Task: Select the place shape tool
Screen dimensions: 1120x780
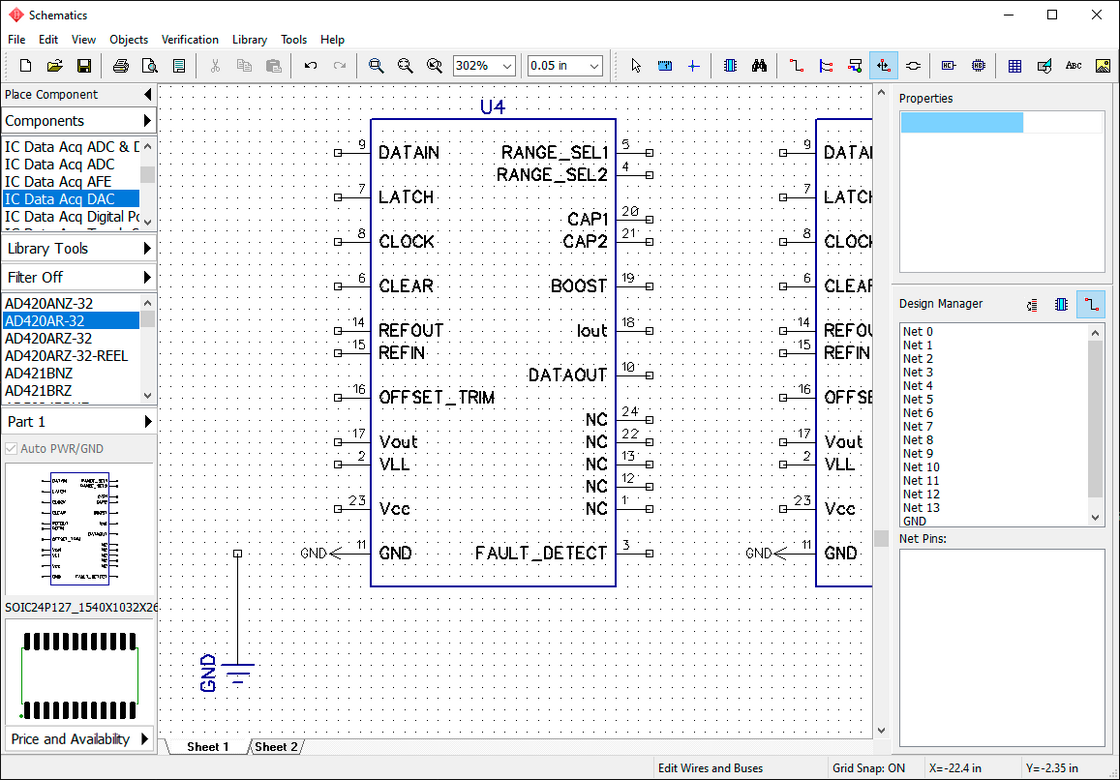Action: 1044,66
